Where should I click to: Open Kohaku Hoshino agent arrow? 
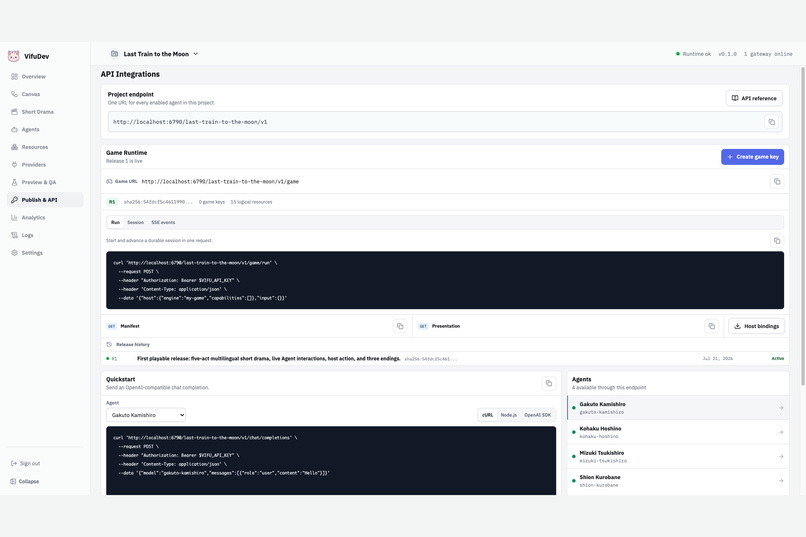[x=781, y=432]
